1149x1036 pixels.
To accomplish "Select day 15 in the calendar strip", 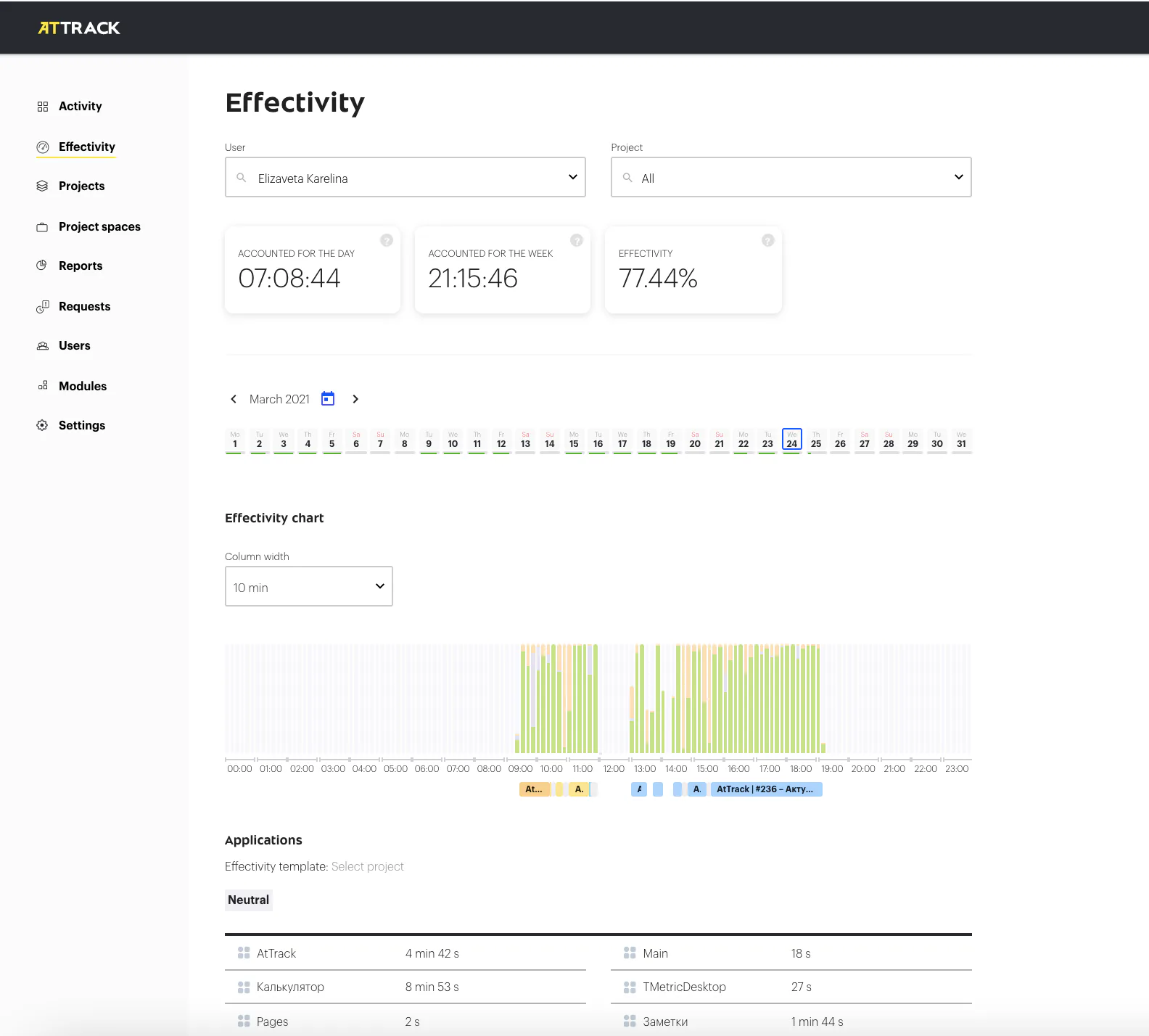I will click(574, 440).
